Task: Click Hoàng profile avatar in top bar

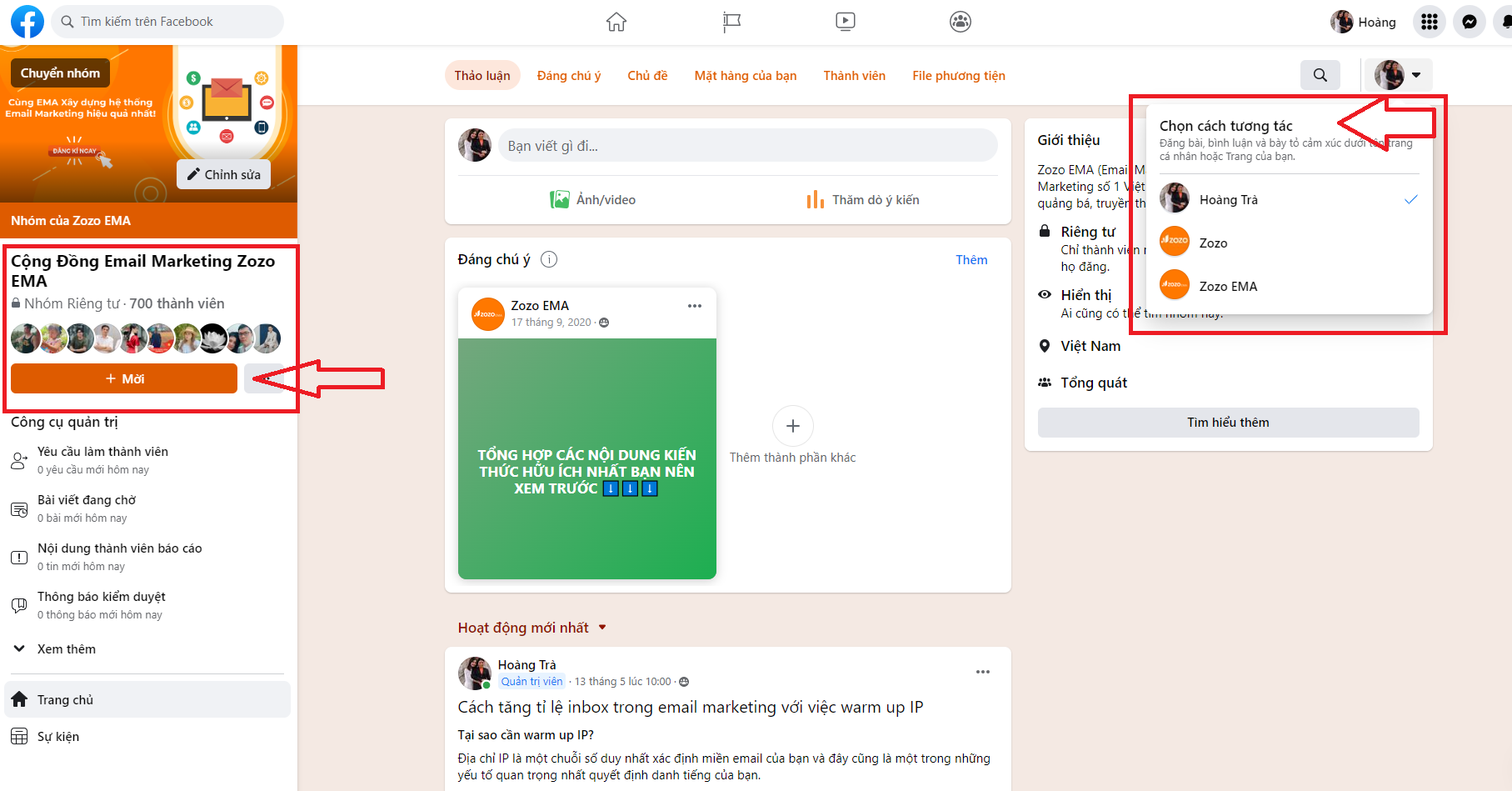Action: 1341,22
